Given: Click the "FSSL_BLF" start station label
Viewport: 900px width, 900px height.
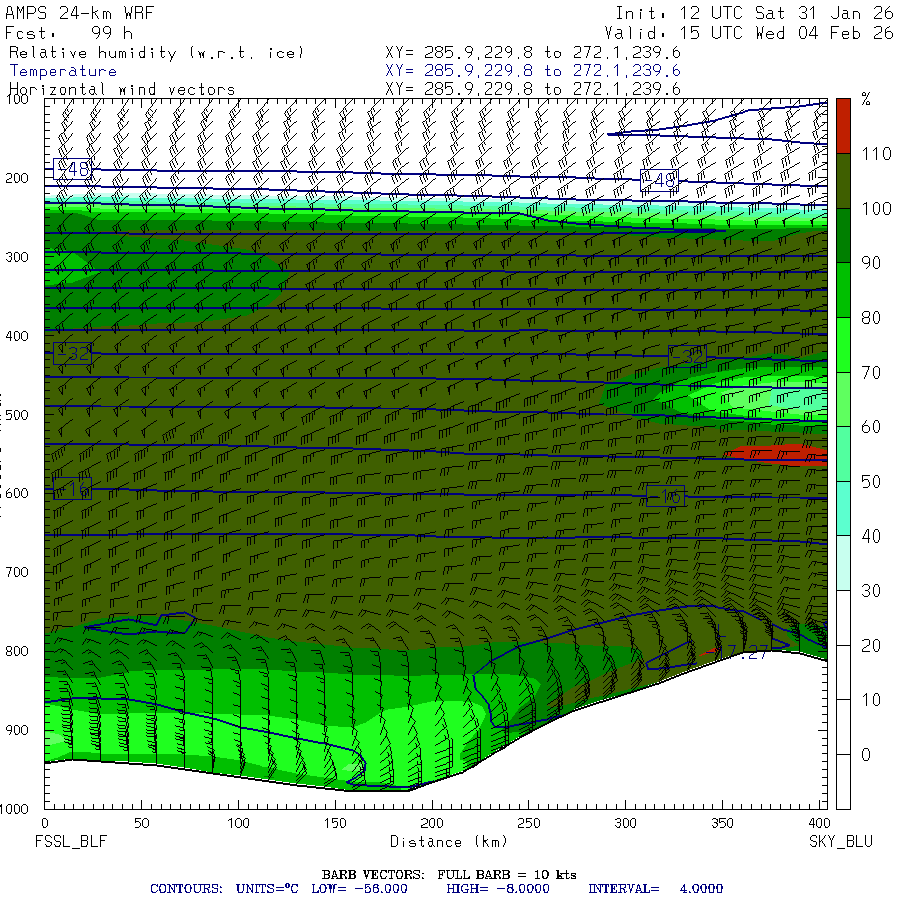Looking at the screenshot, I should click(71, 842).
